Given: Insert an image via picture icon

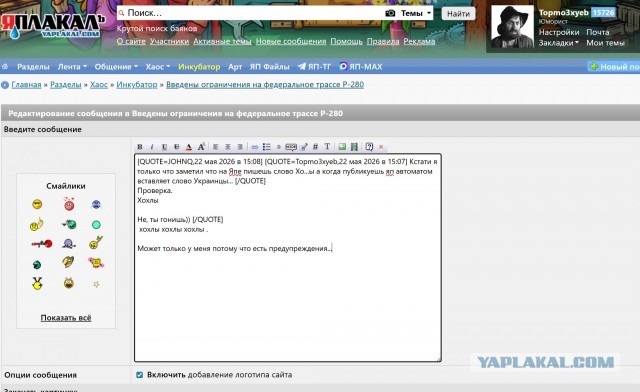Looking at the screenshot, I should tap(342, 147).
